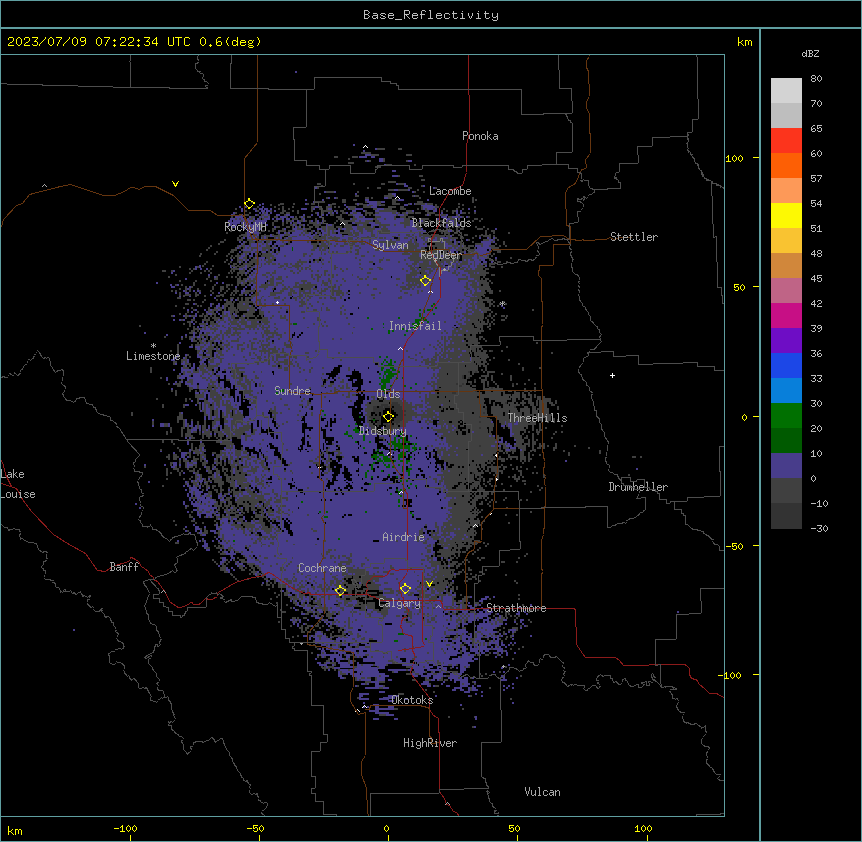Click the yellow diamond marker near RockyMH
The width and height of the screenshot is (862, 842).
pos(249,204)
